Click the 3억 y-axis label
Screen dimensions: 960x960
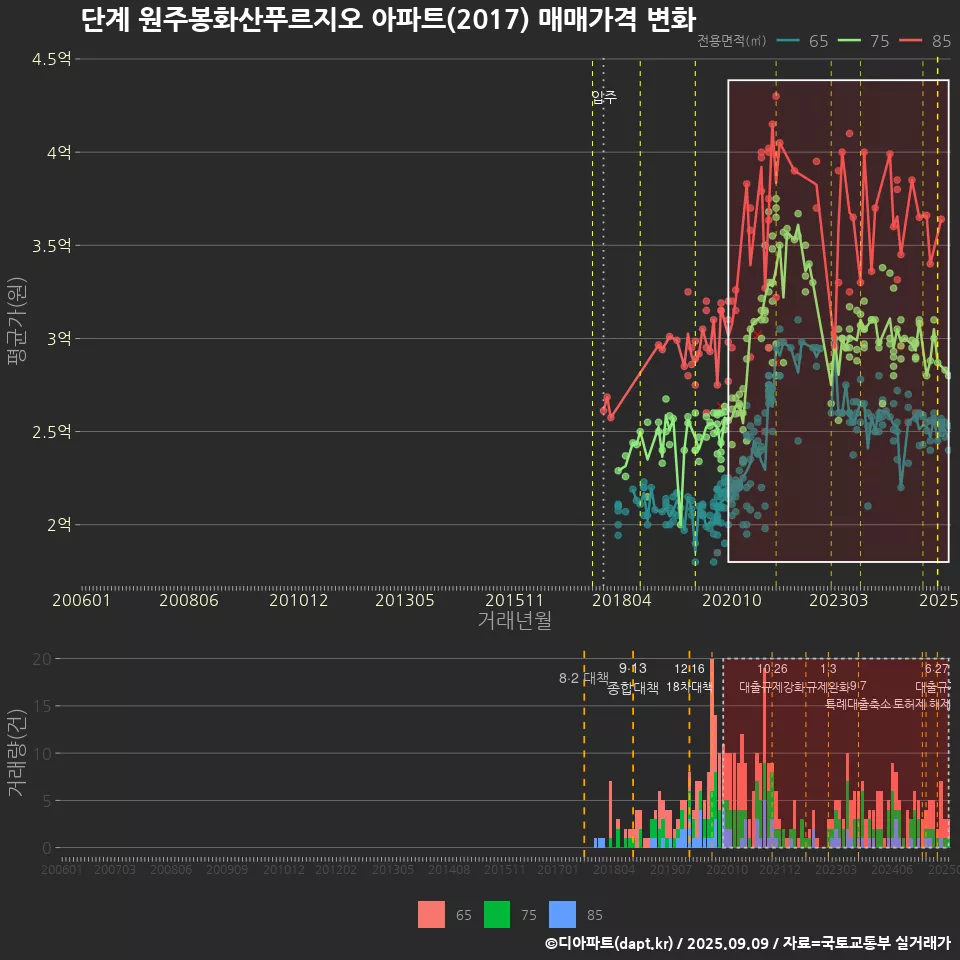pyautogui.click(x=59, y=339)
